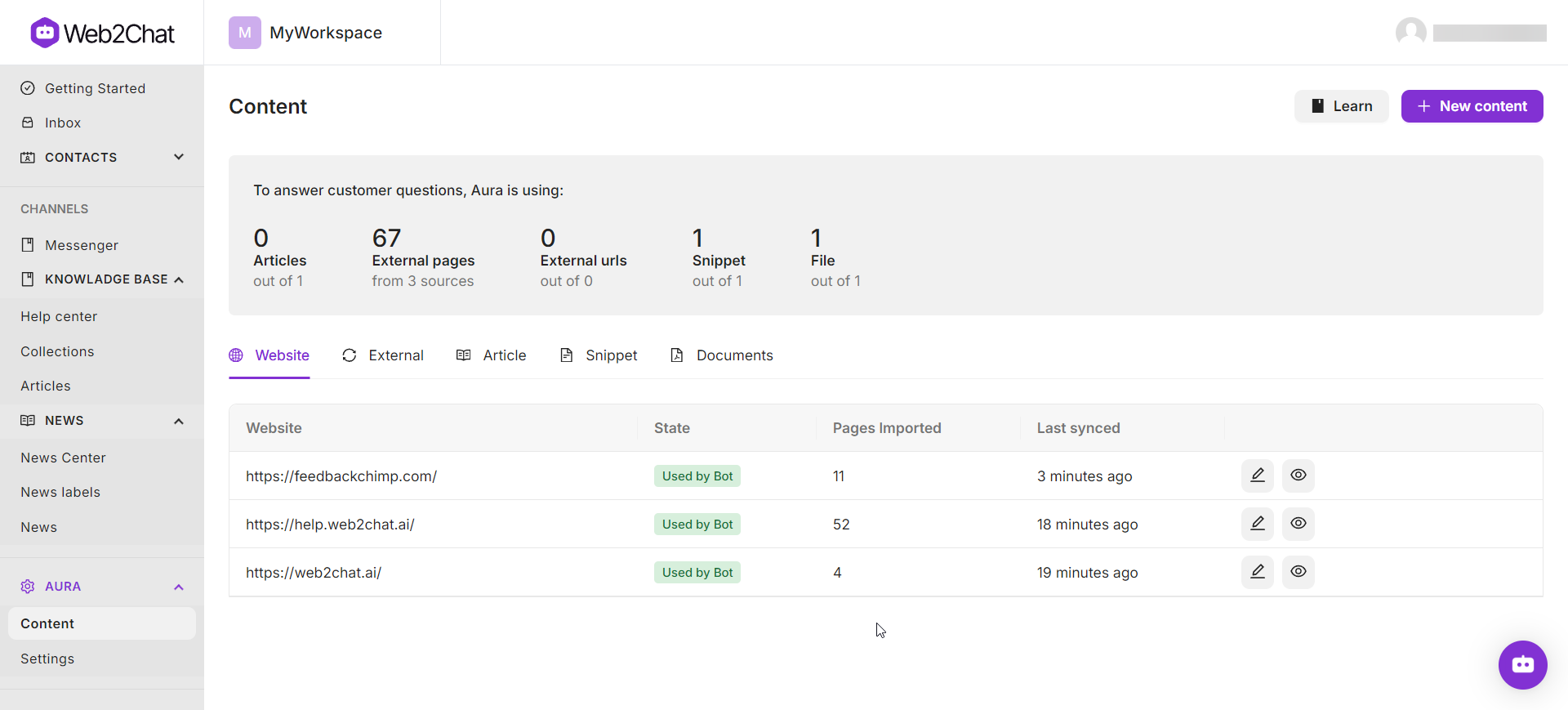
Task: Click the Snippet tab document icon
Action: (x=566, y=355)
